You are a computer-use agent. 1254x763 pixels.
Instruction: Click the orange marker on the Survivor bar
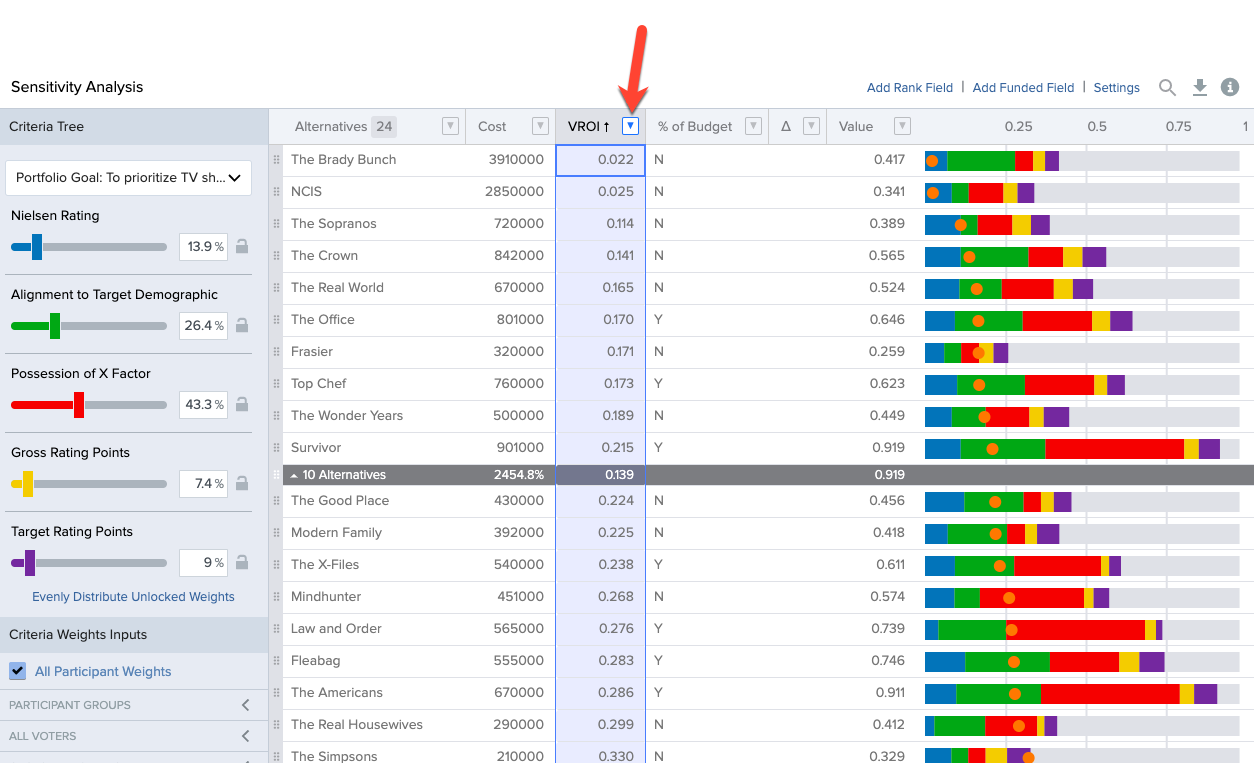(x=992, y=449)
